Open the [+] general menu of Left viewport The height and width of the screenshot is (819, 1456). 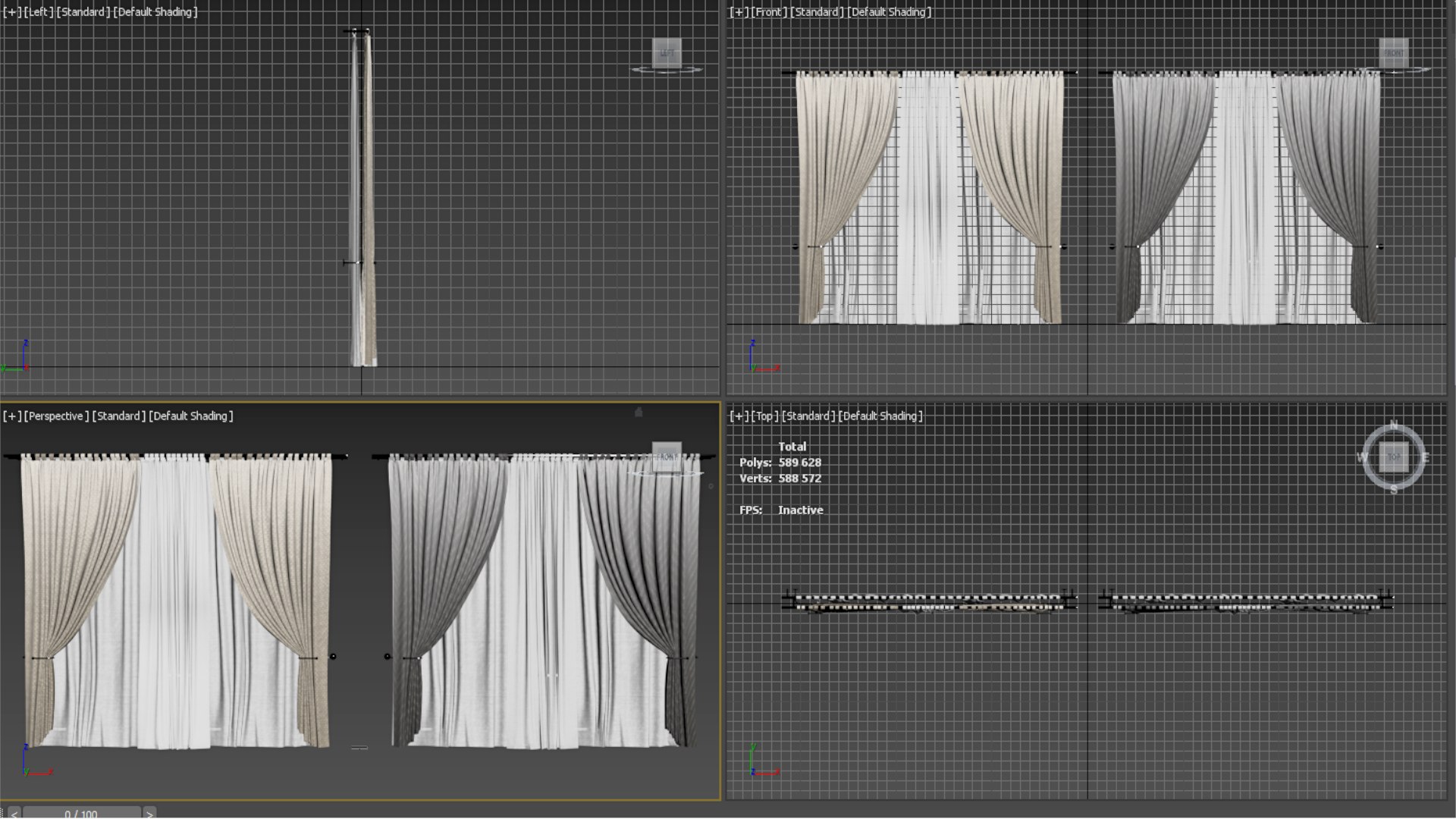coord(12,12)
